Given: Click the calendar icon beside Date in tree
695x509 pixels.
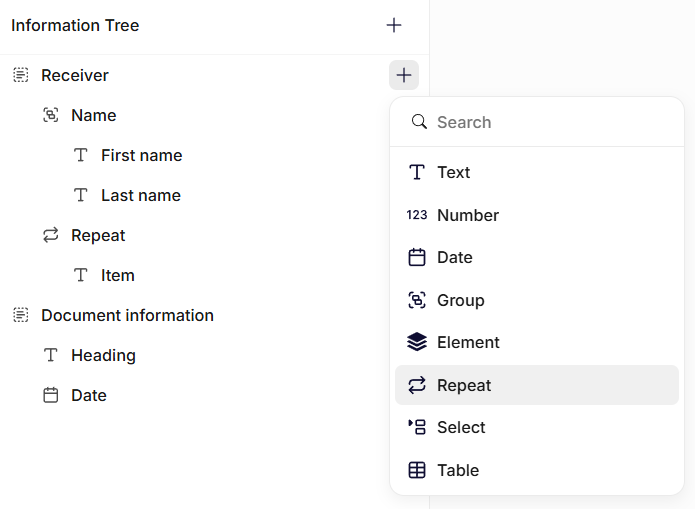Looking at the screenshot, I should point(50,395).
